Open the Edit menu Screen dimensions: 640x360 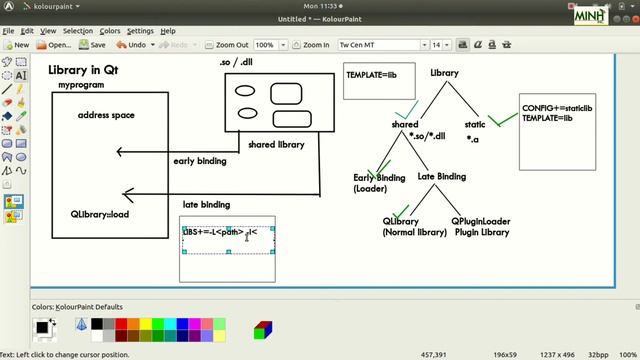click(27, 31)
